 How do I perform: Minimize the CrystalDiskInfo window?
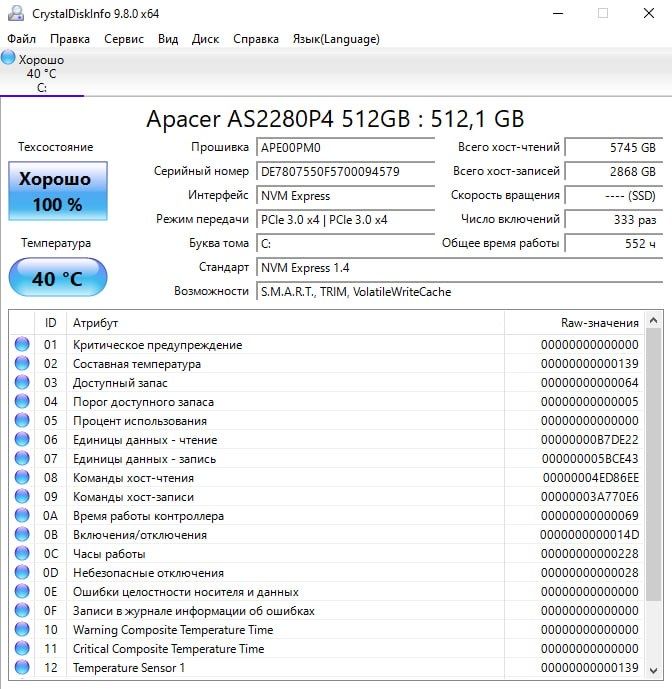(x=558, y=14)
